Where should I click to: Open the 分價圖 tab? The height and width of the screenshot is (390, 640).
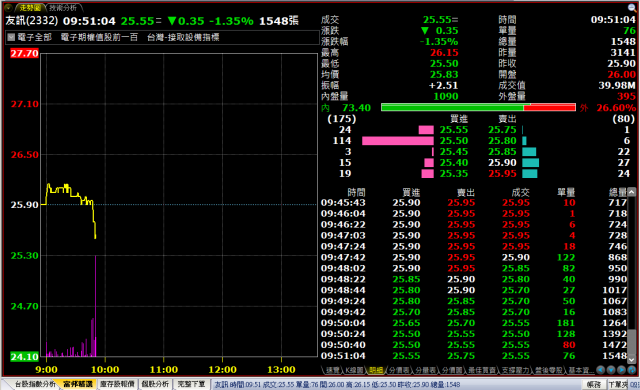pos(452,370)
